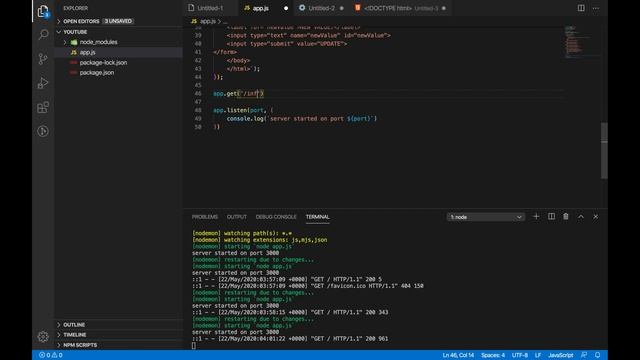Click app.js in the breadcrumb bar
Viewport: 640px width, 360px height.
(x=208, y=21)
